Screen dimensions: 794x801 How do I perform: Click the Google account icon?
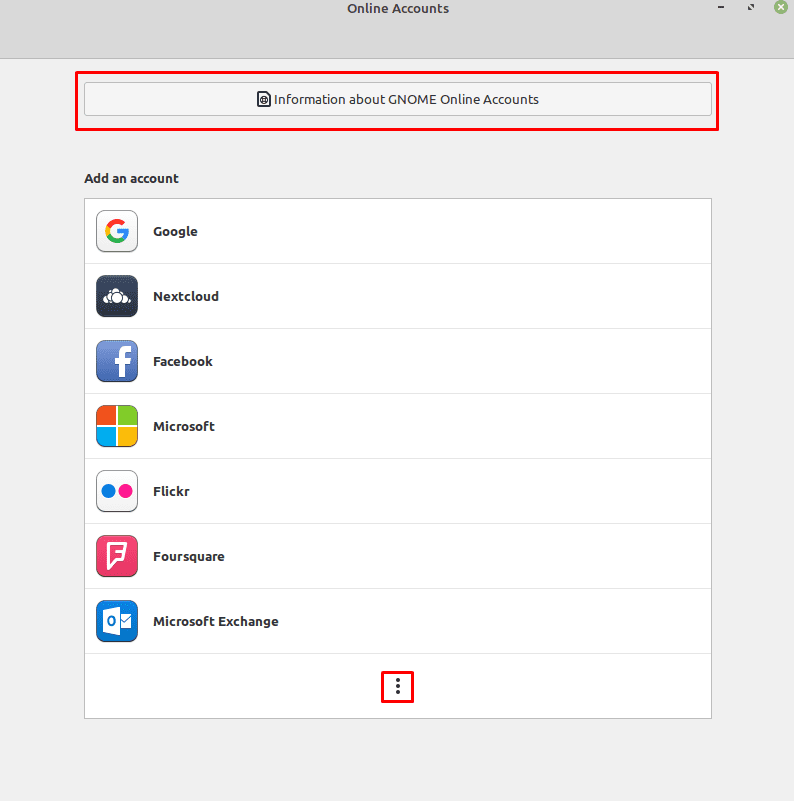117,231
